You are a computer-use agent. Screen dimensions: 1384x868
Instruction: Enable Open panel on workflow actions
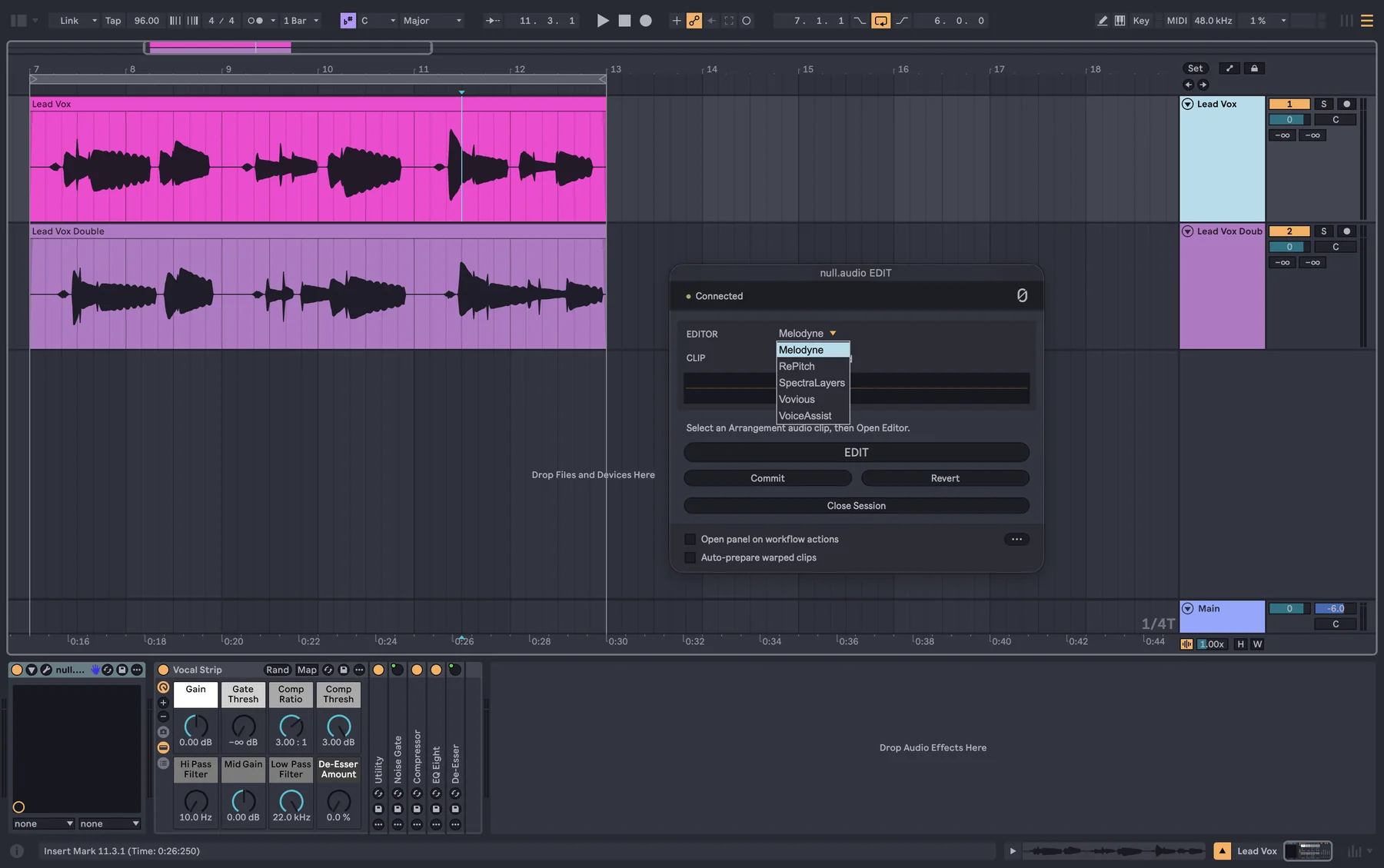(690, 539)
